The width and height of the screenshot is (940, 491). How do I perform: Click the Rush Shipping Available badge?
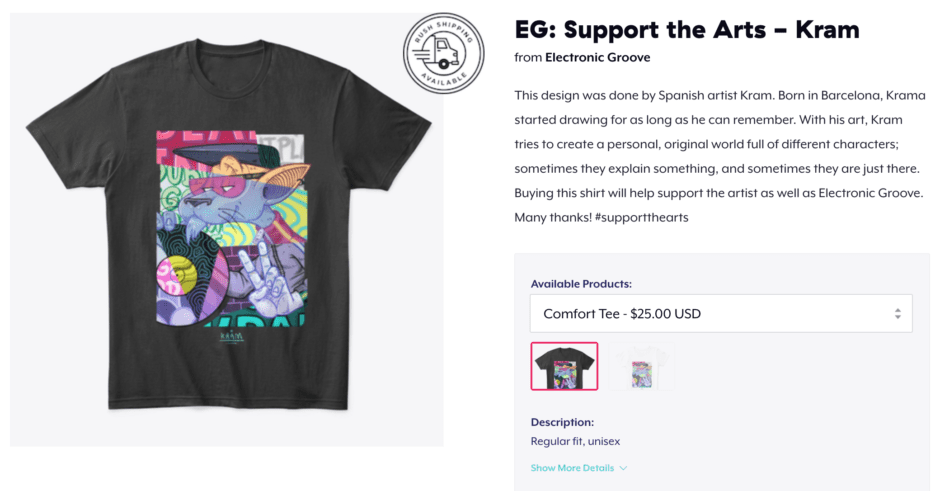[x=444, y=53]
